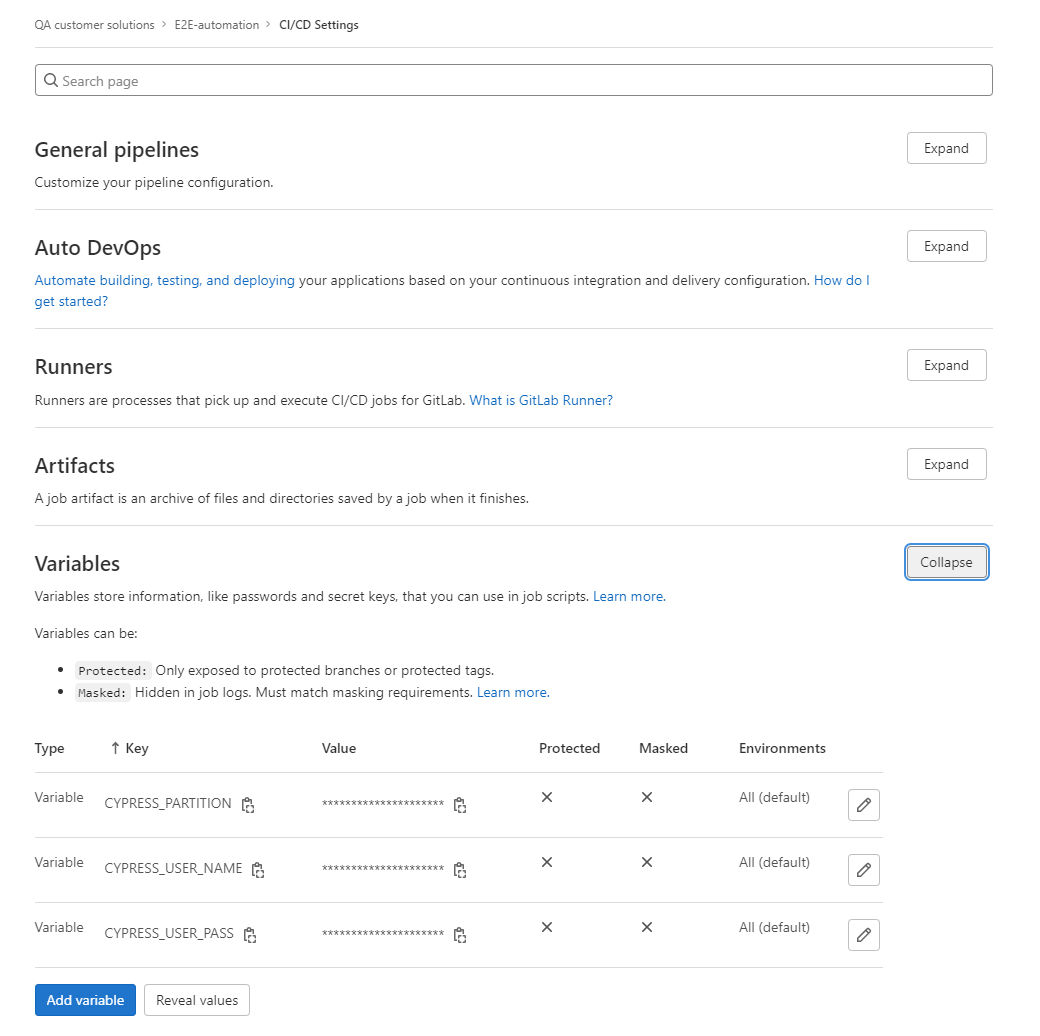Copy the CYPRESS_USER_NAME key
The width and height of the screenshot is (1040, 1036).
point(258,870)
